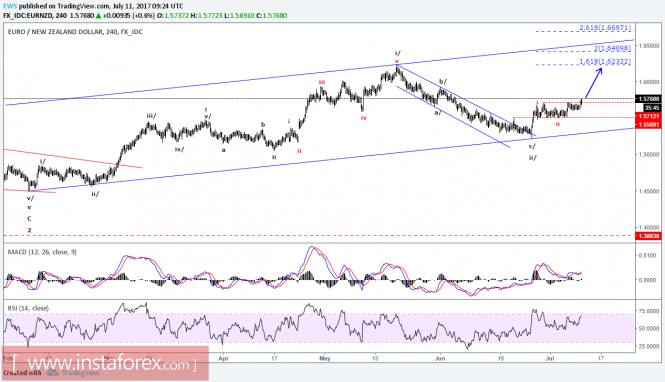Viewport: 665px width, 382px height.
Task: Click the current price tag 1.57680
Action: pyautogui.click(x=648, y=99)
